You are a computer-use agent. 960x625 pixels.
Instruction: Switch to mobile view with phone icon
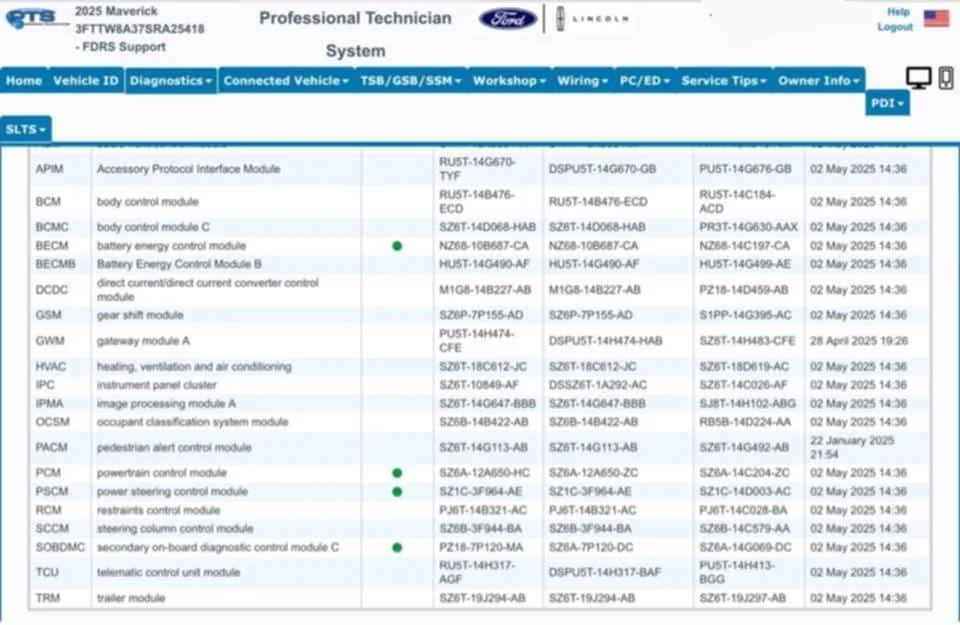click(944, 76)
